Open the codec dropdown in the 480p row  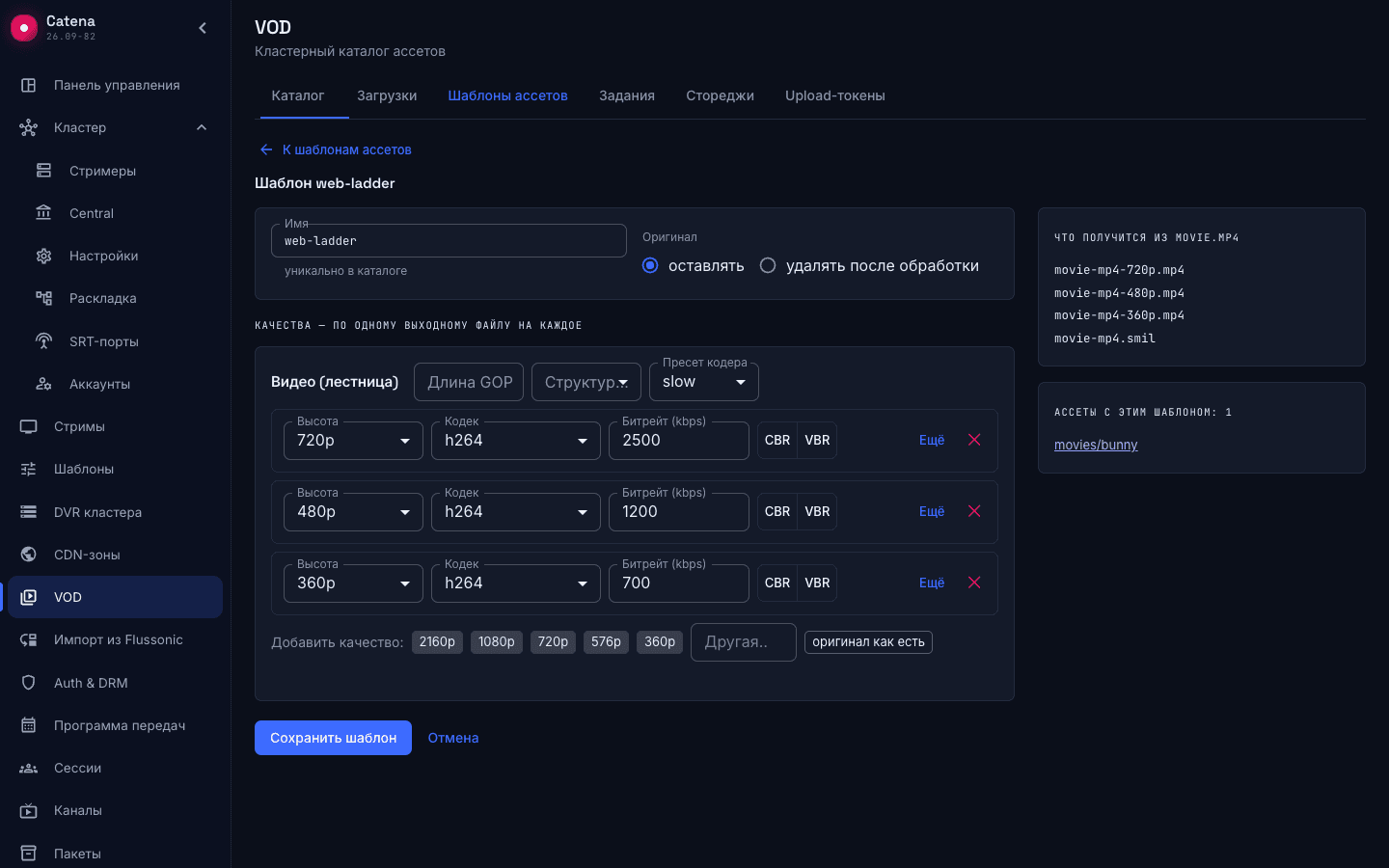pyautogui.click(x=516, y=512)
